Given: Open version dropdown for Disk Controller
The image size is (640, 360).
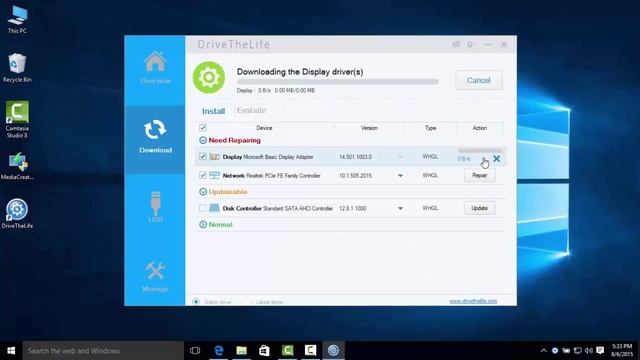Looking at the screenshot, I should click(x=400, y=208).
